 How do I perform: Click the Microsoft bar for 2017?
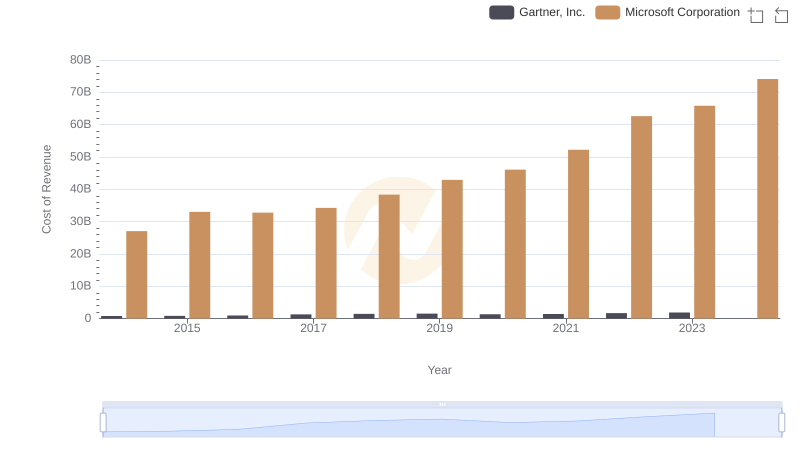click(326, 263)
